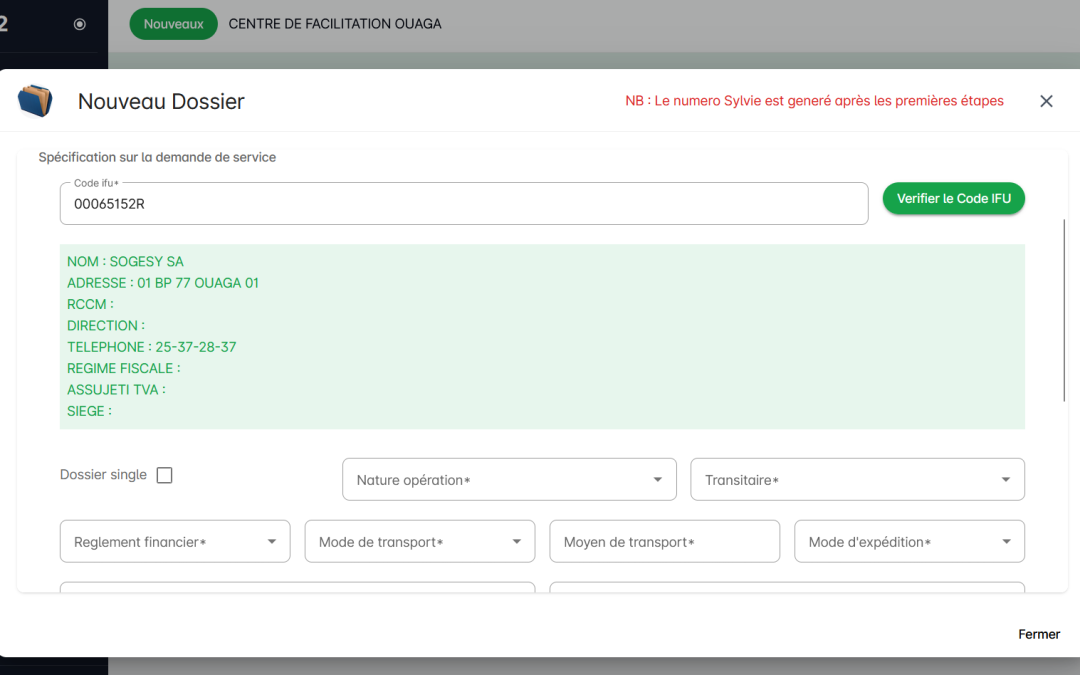Click into the Code ifu input field

point(463,204)
